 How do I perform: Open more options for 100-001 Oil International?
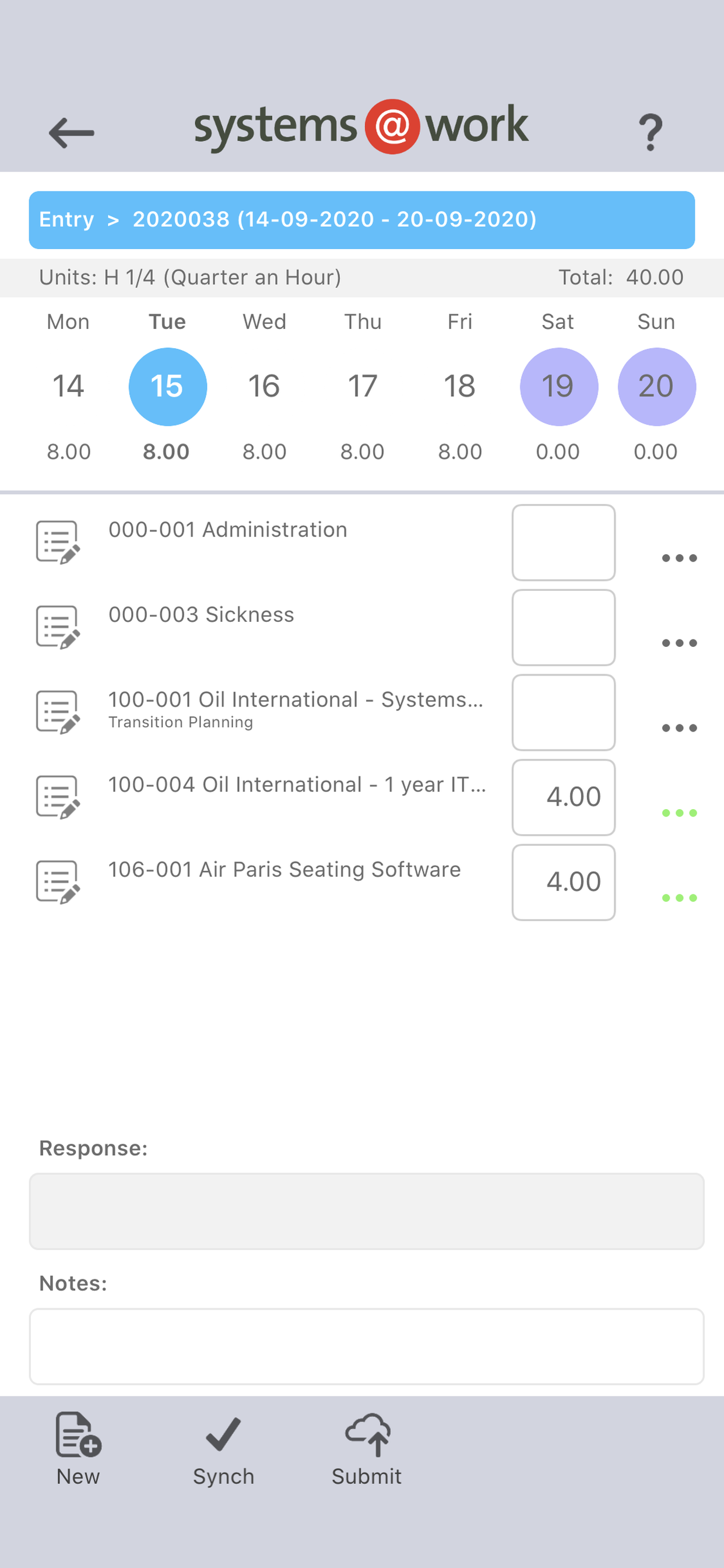coord(679,728)
